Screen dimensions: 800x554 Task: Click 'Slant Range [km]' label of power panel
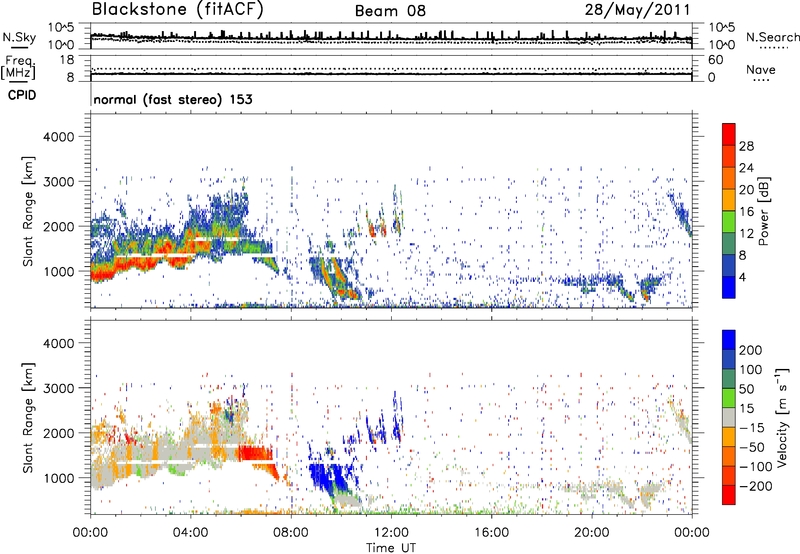tap(28, 211)
